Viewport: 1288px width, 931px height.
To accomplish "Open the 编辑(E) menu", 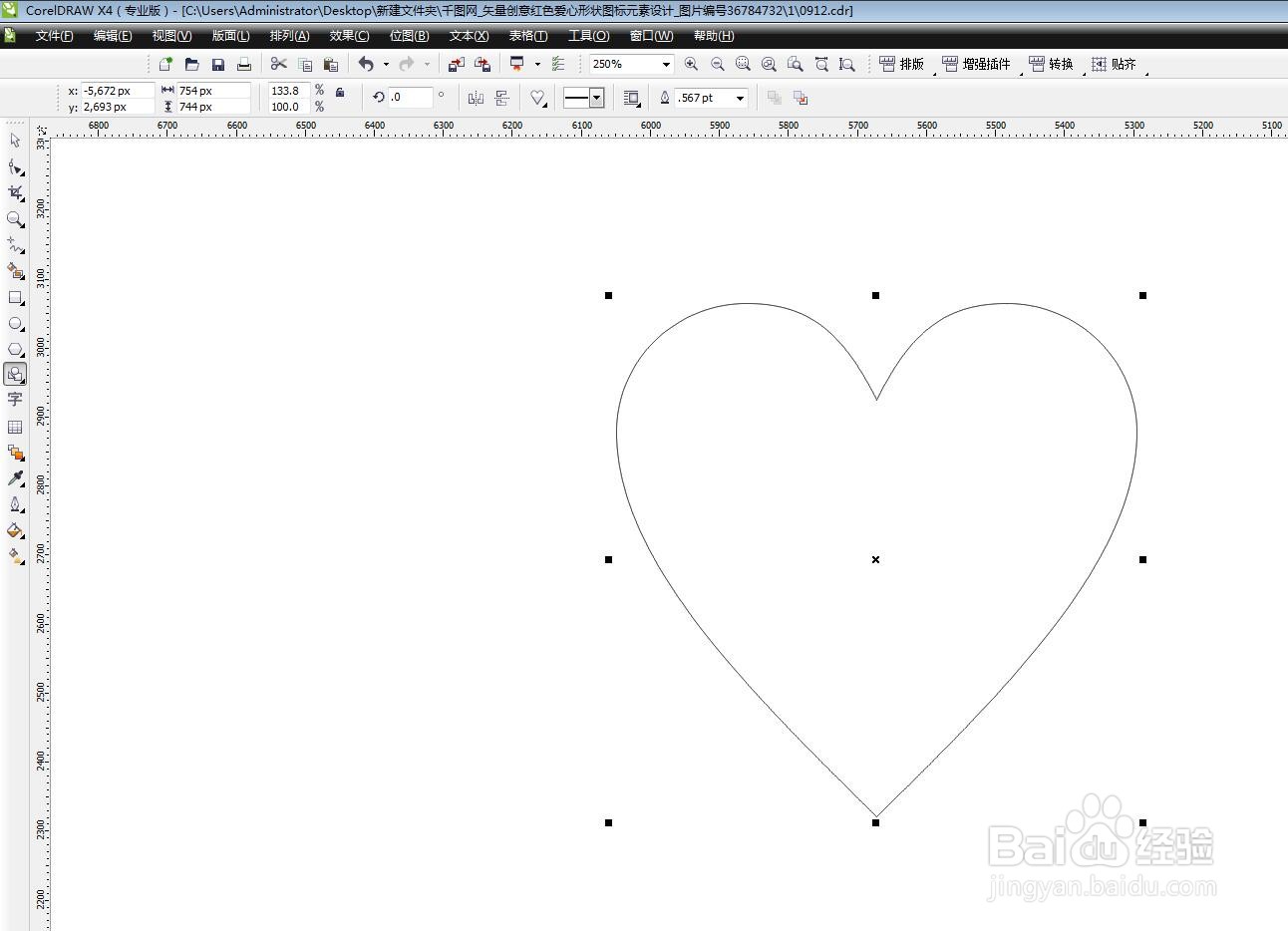I will pos(113,36).
